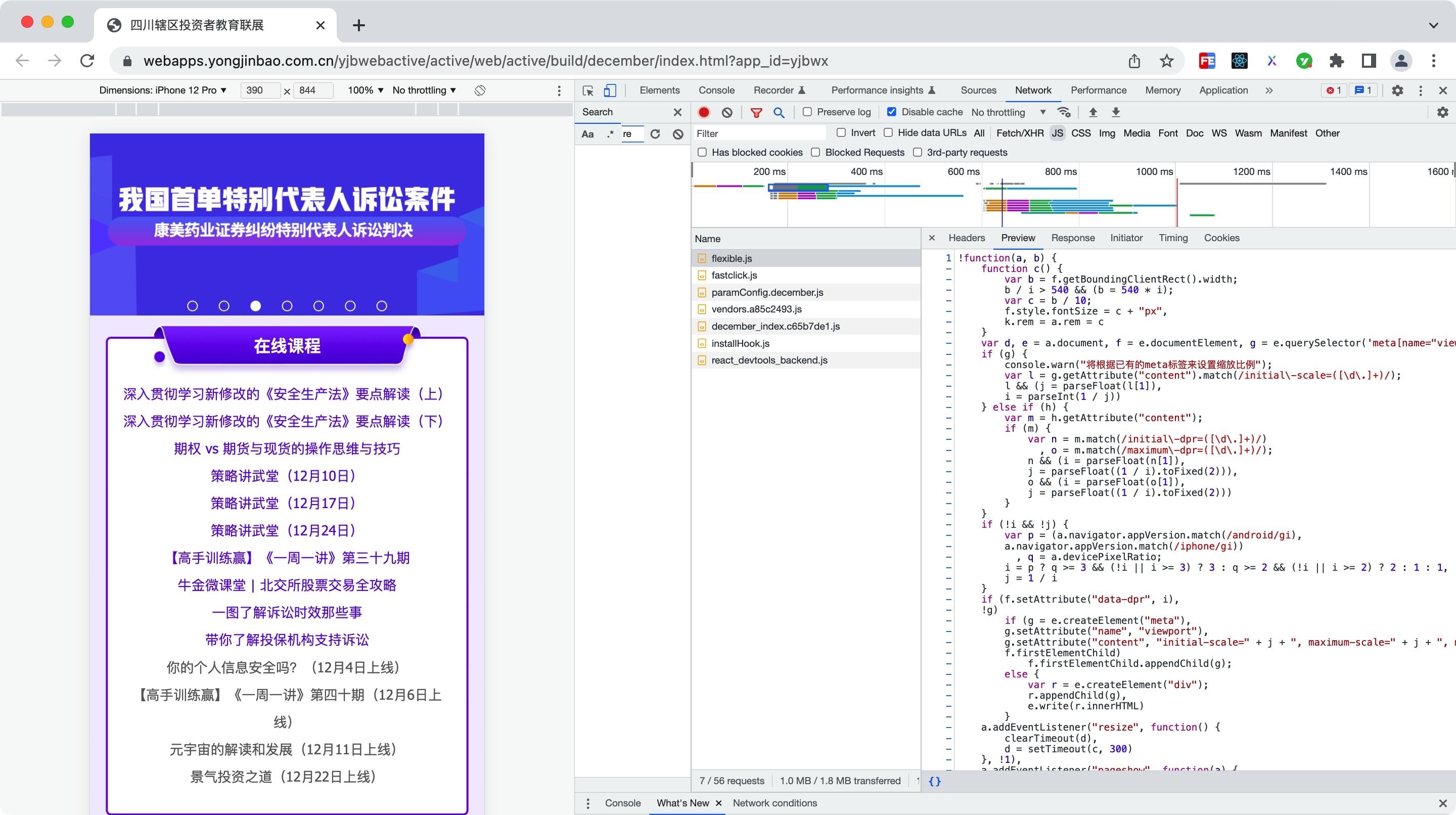Open network search with the magnifier icon
This screenshot has height=815, width=1456.
point(780,112)
